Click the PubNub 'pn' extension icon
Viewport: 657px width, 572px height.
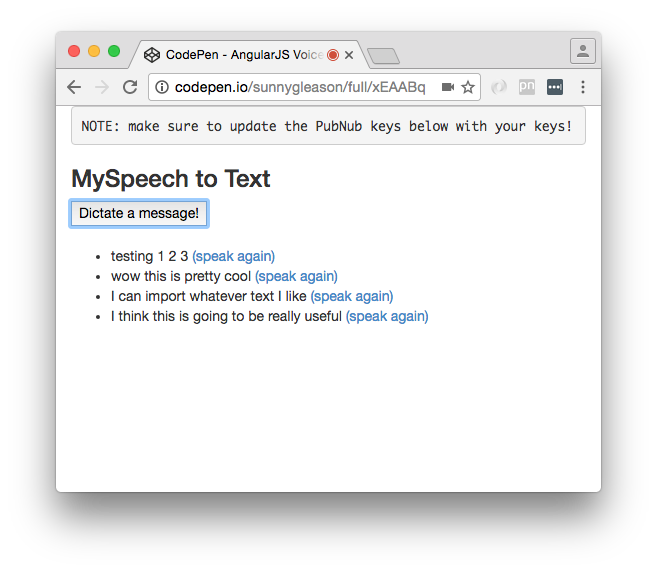pyautogui.click(x=527, y=87)
